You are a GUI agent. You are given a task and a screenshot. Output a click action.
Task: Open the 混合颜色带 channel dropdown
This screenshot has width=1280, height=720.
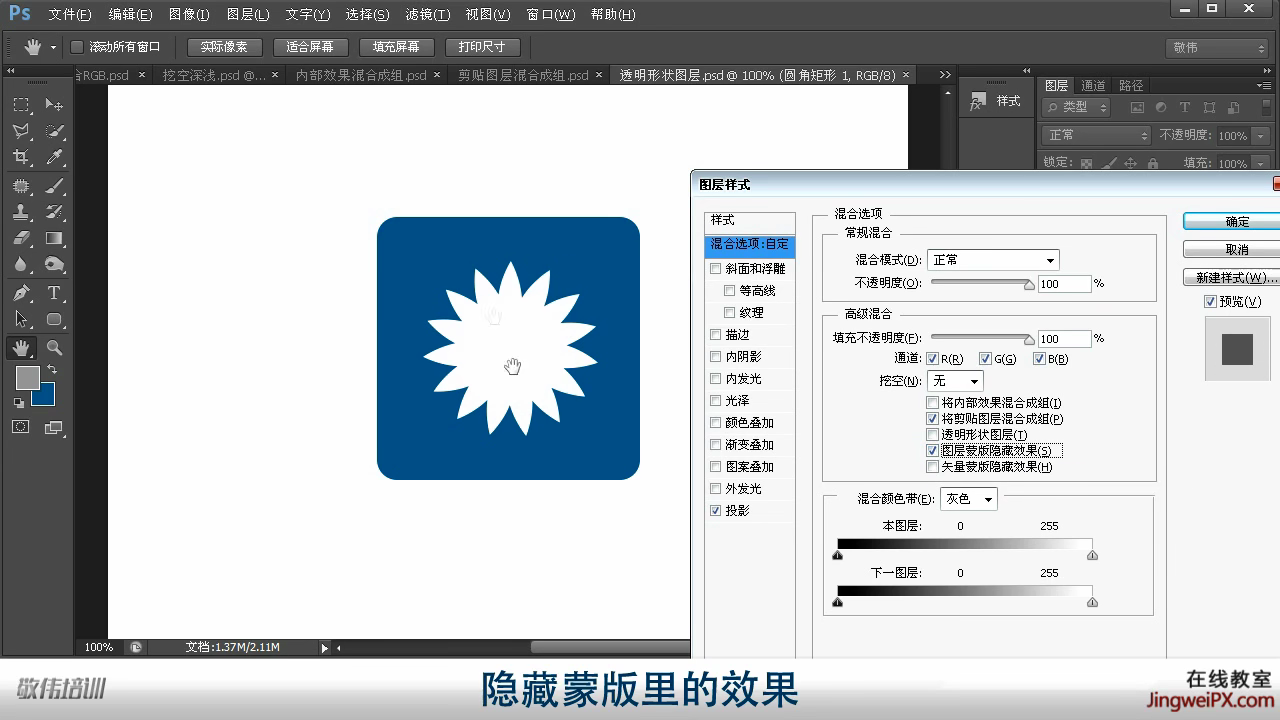click(x=968, y=499)
